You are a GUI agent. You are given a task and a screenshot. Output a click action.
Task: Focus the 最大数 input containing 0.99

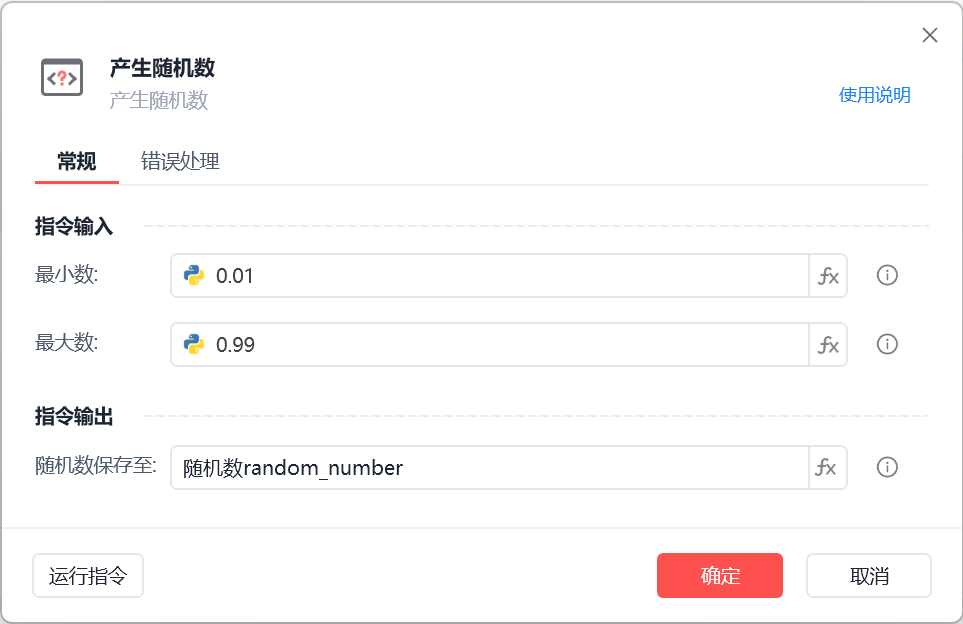pyautogui.click(x=500, y=345)
